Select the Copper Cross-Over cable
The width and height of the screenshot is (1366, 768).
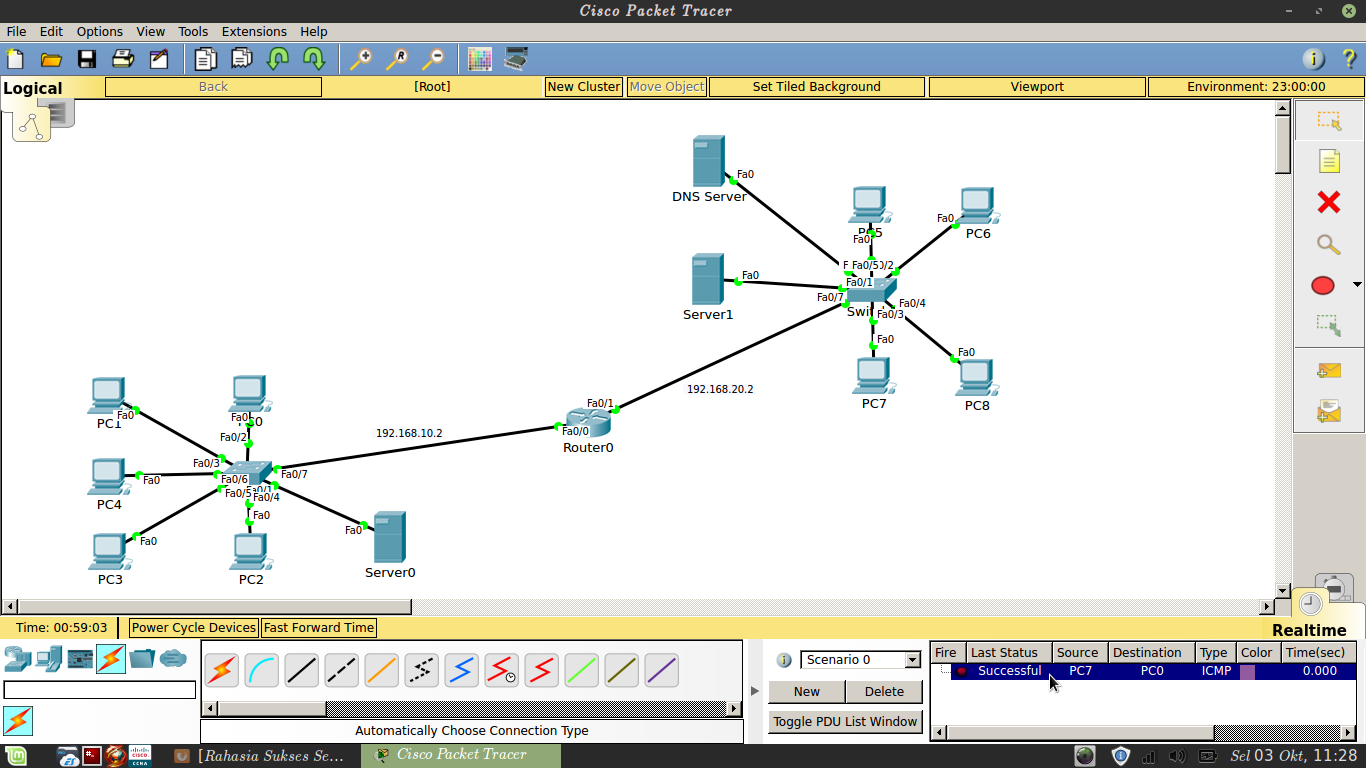click(x=342, y=670)
